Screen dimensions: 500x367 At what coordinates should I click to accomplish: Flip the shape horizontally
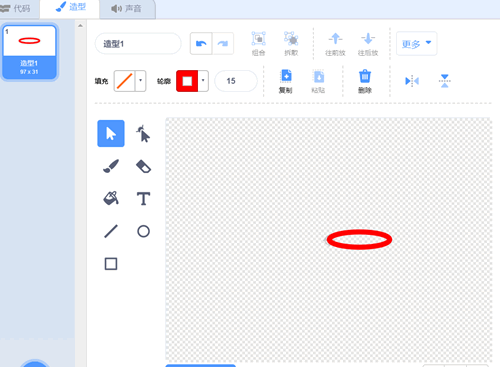coord(412,81)
